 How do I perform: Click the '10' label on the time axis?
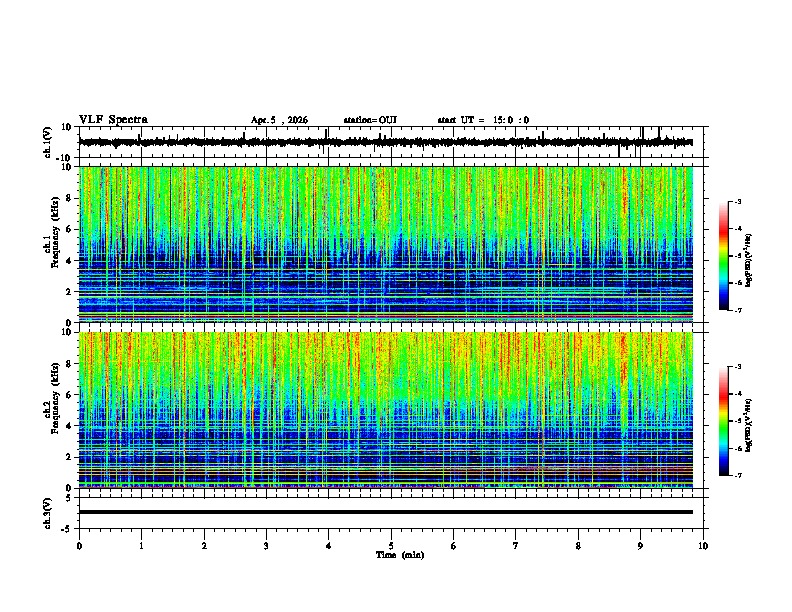tap(703, 546)
